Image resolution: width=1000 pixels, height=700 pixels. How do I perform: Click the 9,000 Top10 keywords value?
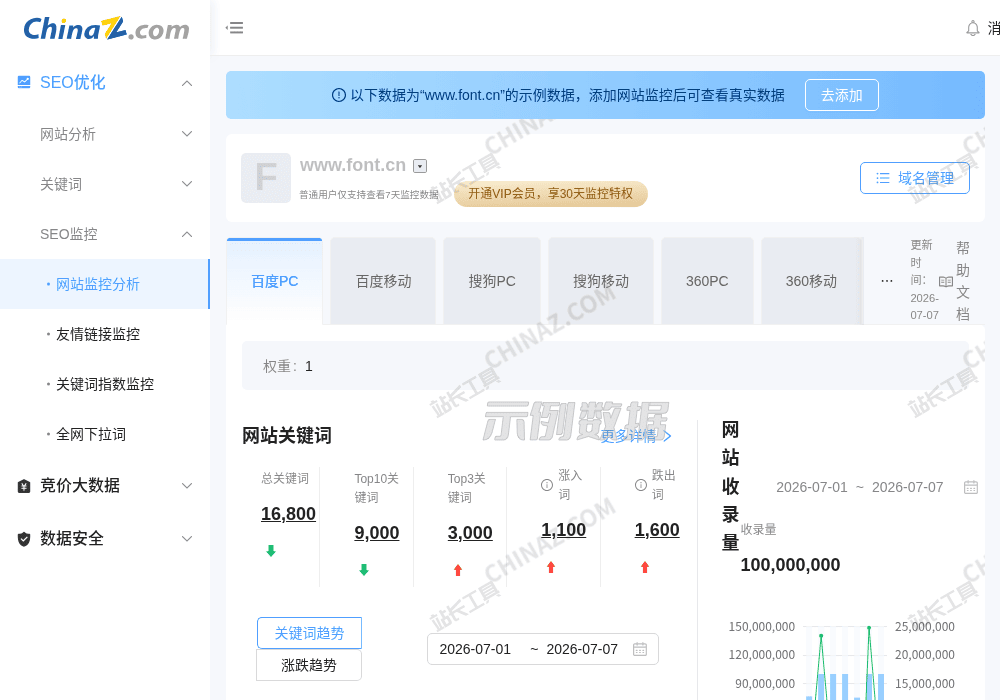(377, 533)
